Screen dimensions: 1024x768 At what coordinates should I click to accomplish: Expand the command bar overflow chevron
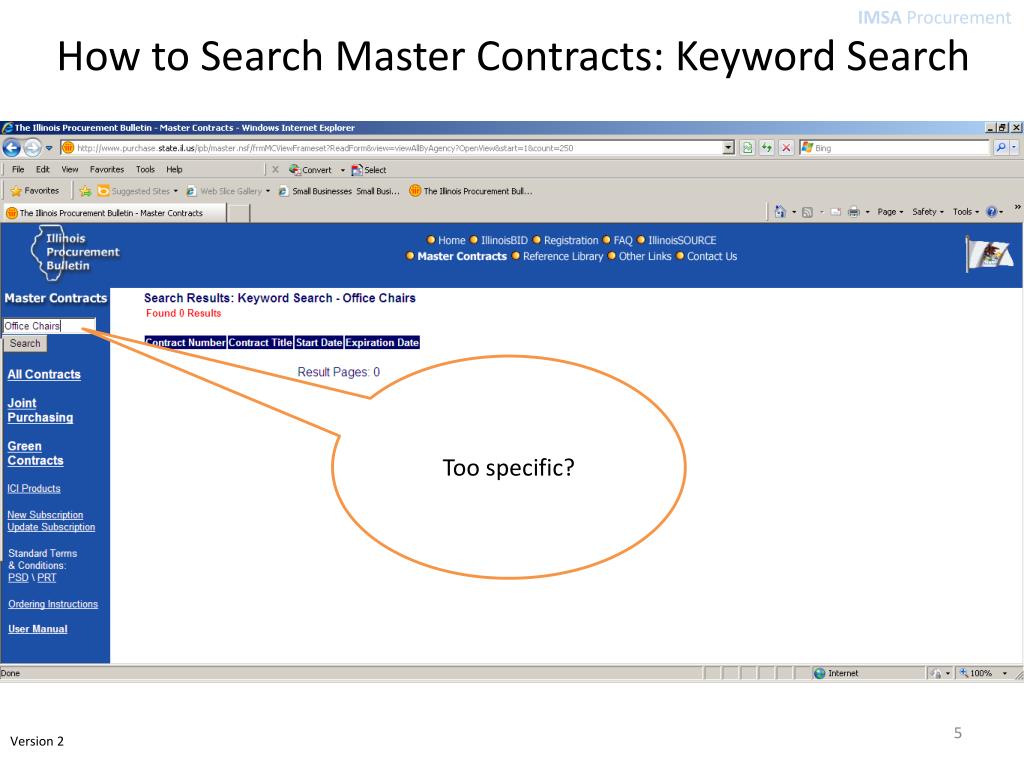tap(1017, 207)
